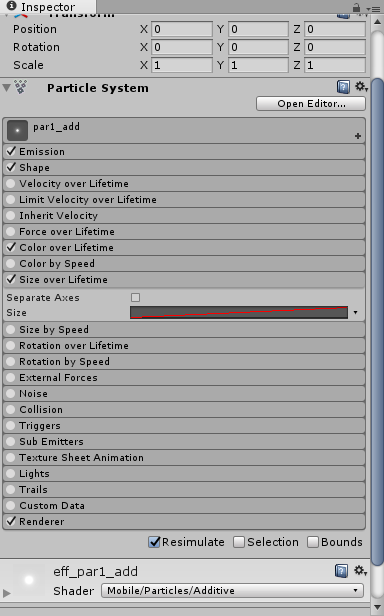Click the par1_add module header bar
384x616 pixels.
(x=184, y=130)
